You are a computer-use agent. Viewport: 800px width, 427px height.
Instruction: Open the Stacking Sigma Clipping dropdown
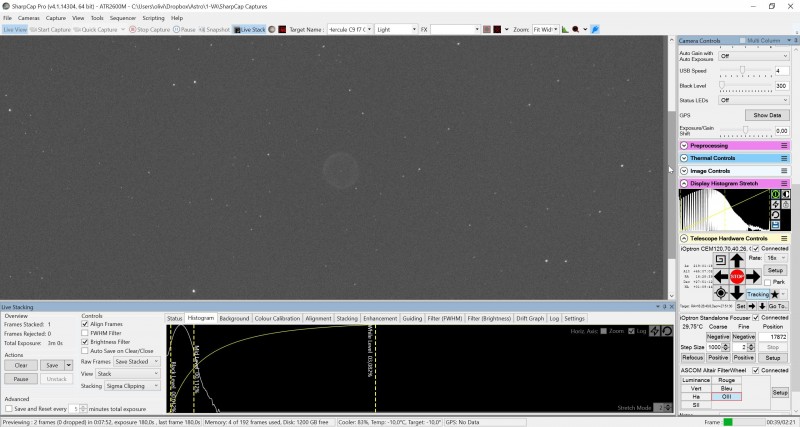click(x=132, y=386)
